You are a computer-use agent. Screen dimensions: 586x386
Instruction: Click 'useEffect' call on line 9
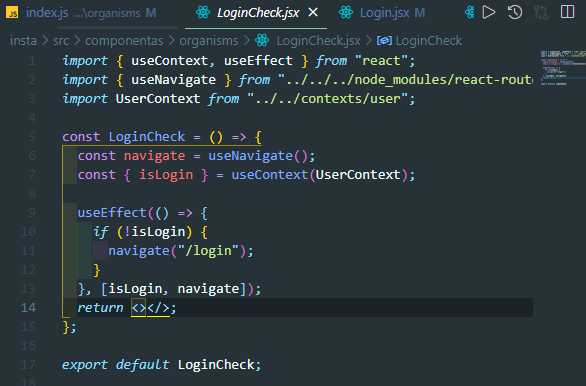112,213
